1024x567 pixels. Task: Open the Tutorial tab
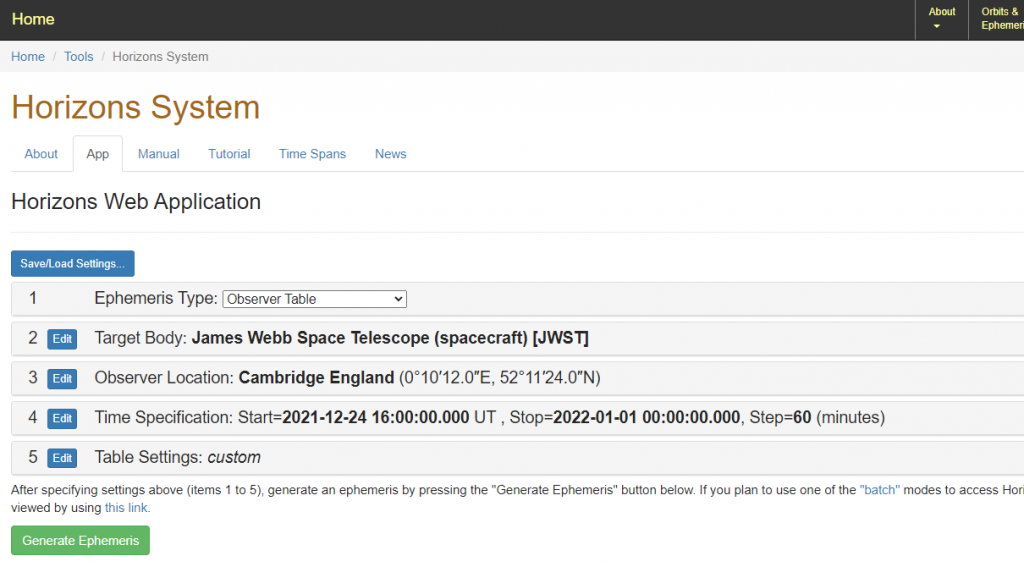(x=229, y=154)
